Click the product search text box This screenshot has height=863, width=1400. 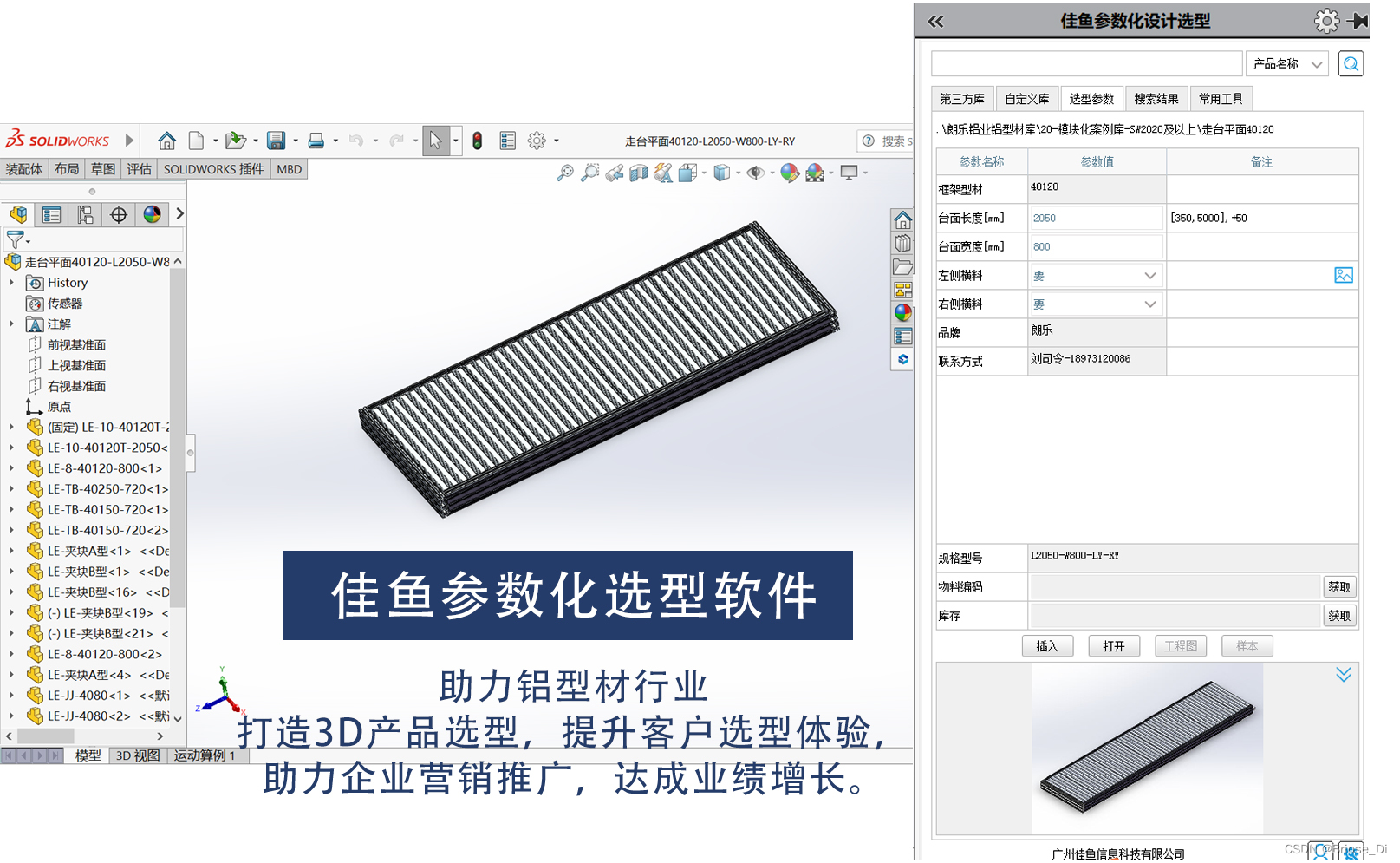[x=1086, y=63]
